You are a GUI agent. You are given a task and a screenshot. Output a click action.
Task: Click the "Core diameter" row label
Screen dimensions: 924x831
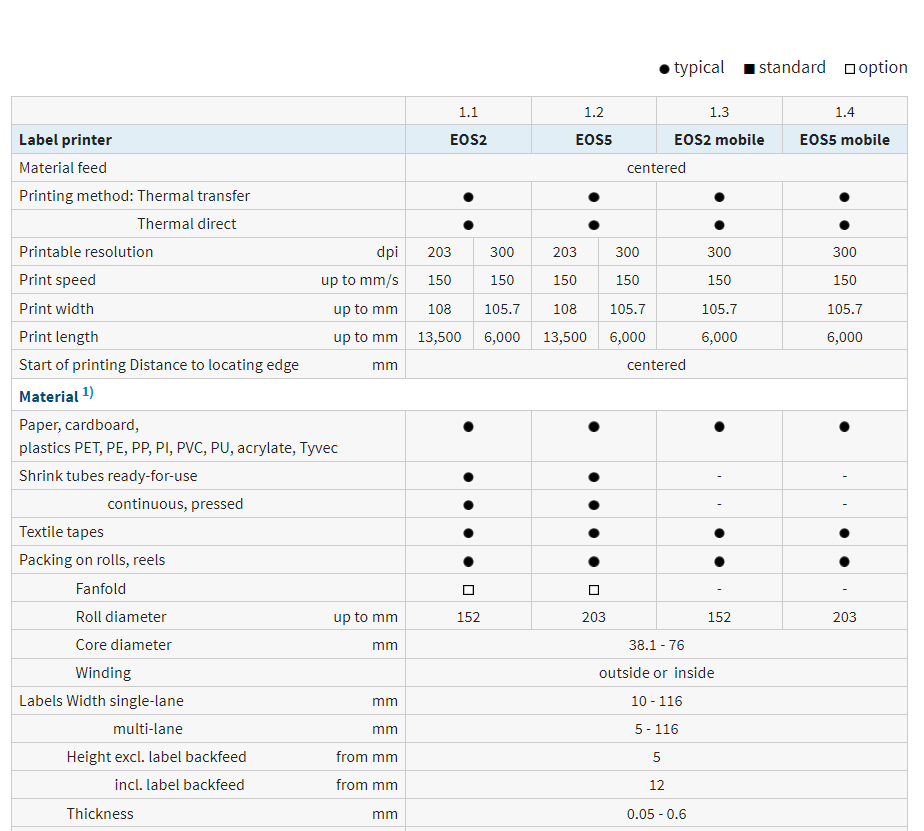(x=123, y=645)
